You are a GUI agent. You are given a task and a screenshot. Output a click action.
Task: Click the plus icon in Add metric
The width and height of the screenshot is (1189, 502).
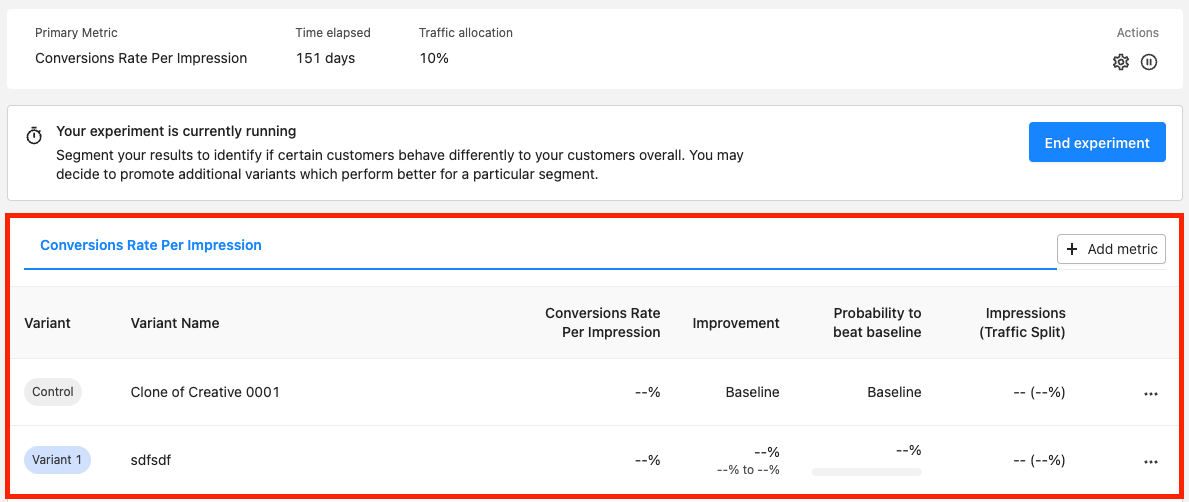(1072, 249)
